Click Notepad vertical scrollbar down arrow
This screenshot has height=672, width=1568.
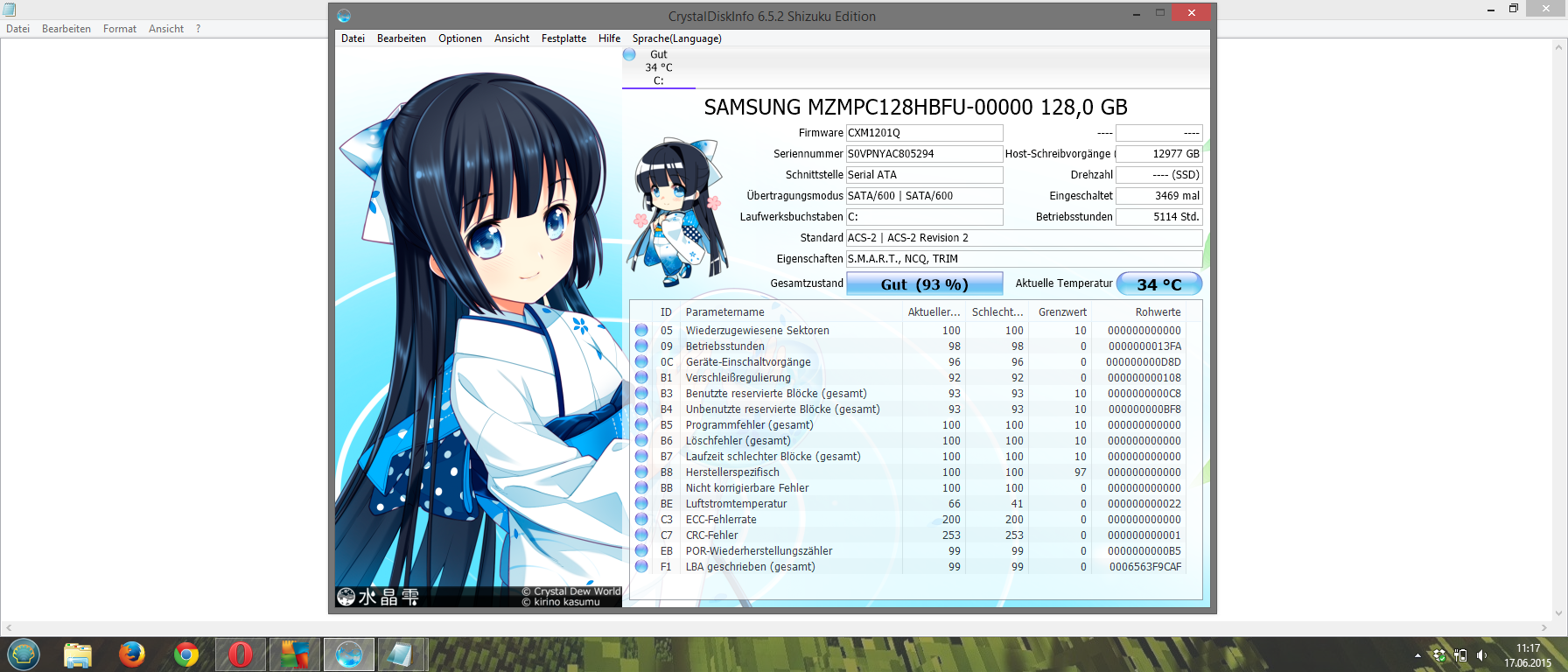pyautogui.click(x=1560, y=613)
